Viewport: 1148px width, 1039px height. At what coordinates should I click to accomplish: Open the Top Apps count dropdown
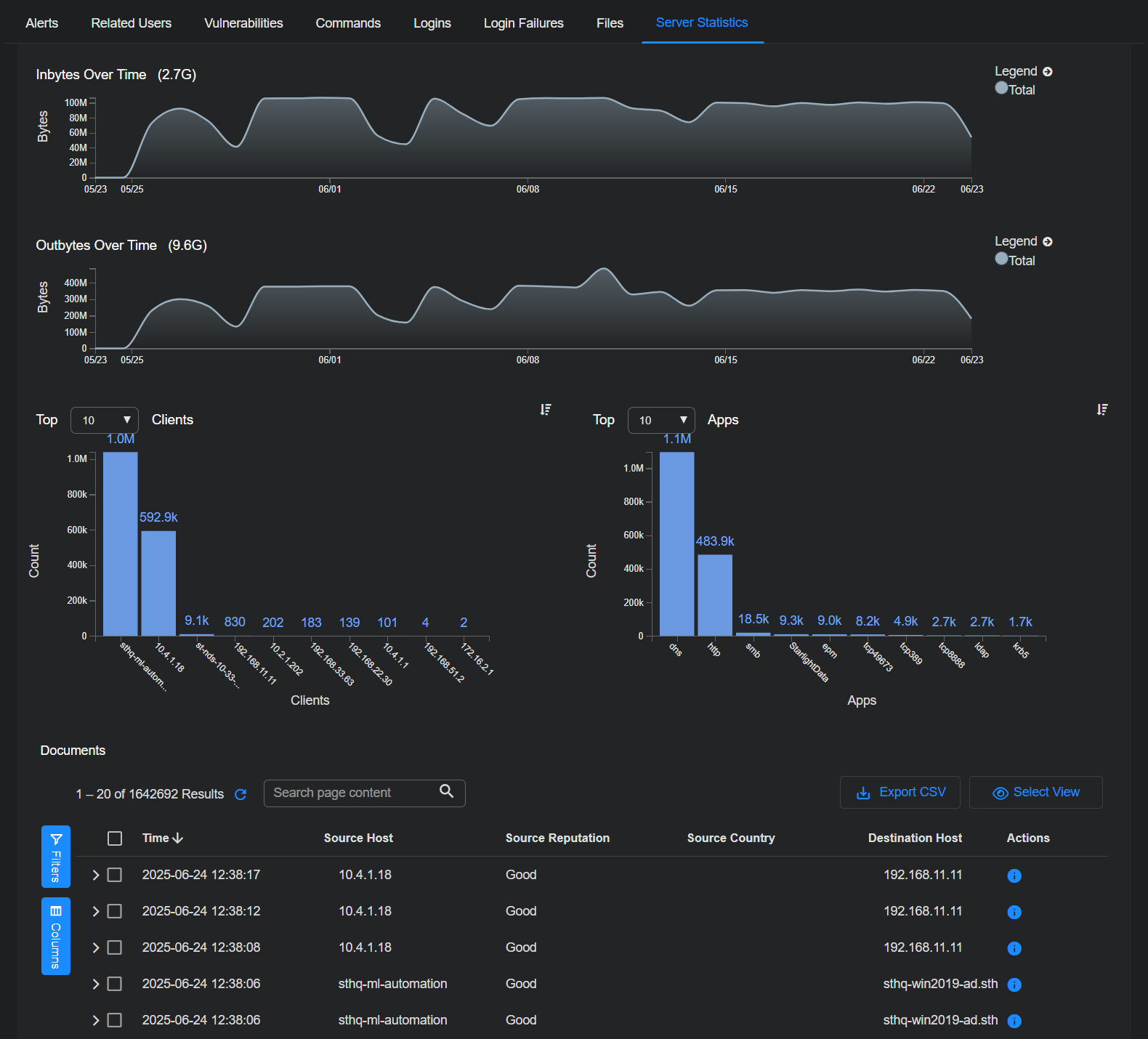pos(661,420)
